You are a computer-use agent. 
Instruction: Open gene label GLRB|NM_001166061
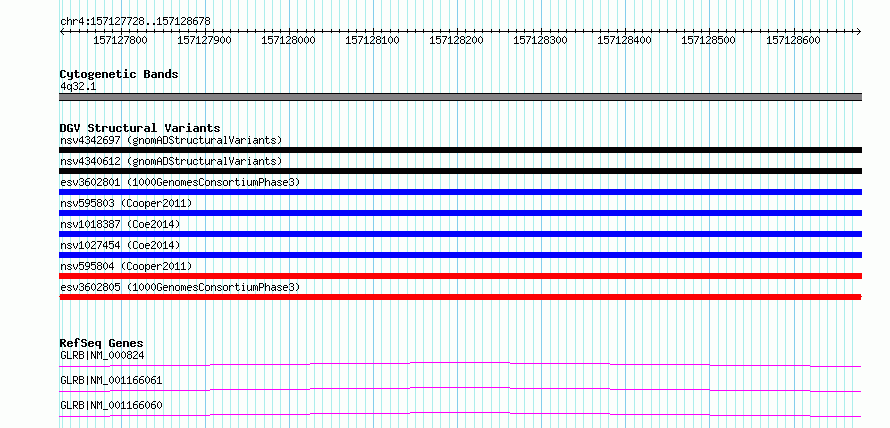coord(111,380)
